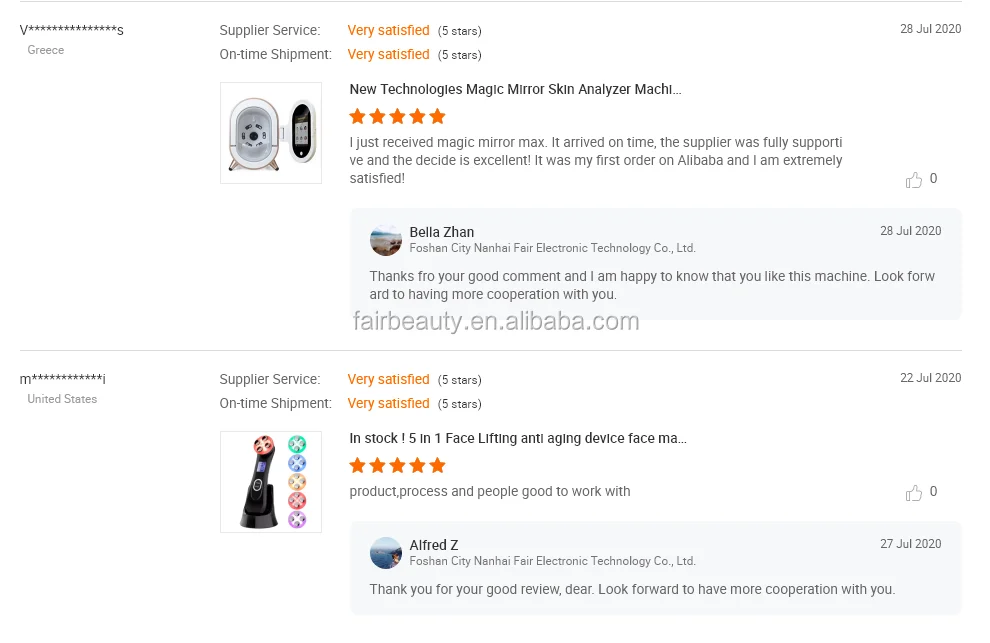Click the like count beside the Greece review
Screen dimensions: 990x643
(x=933, y=179)
